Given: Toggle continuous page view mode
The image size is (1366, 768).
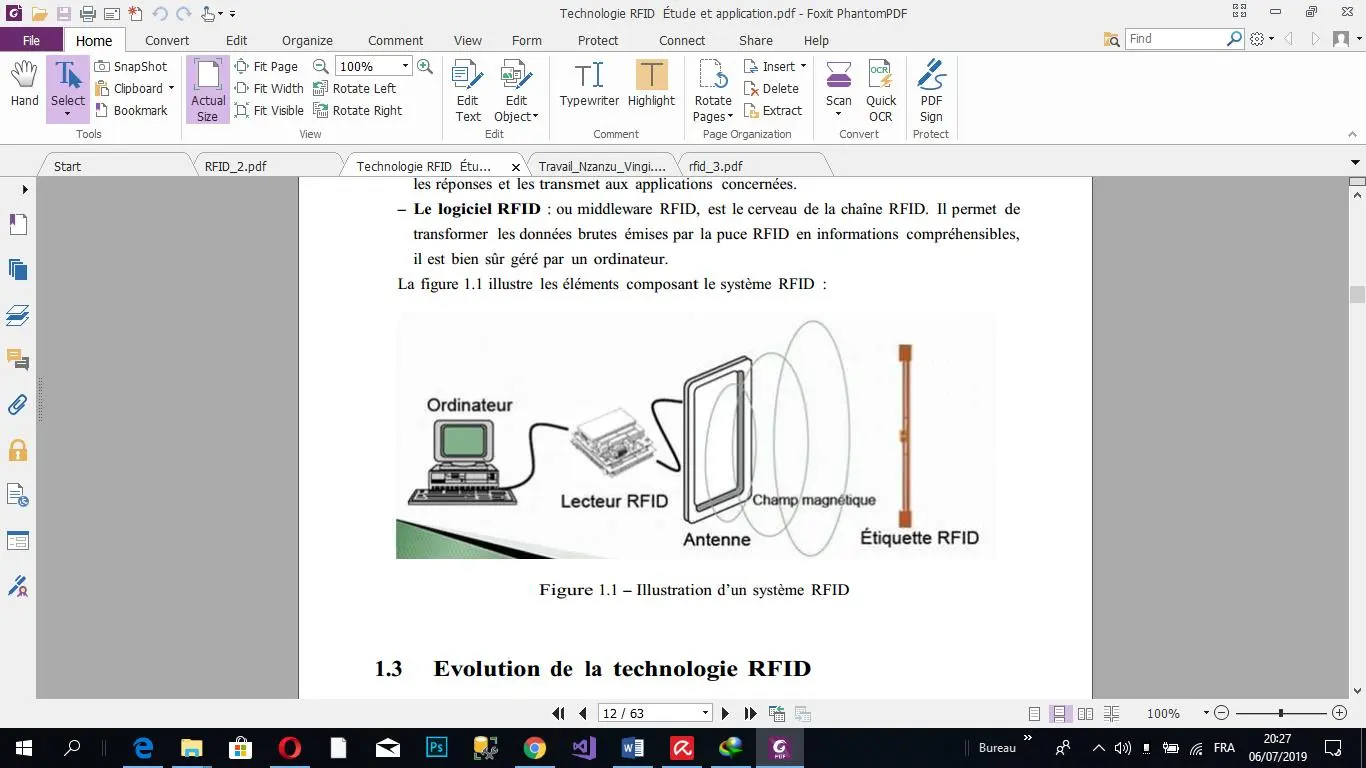Looking at the screenshot, I should [1060, 713].
